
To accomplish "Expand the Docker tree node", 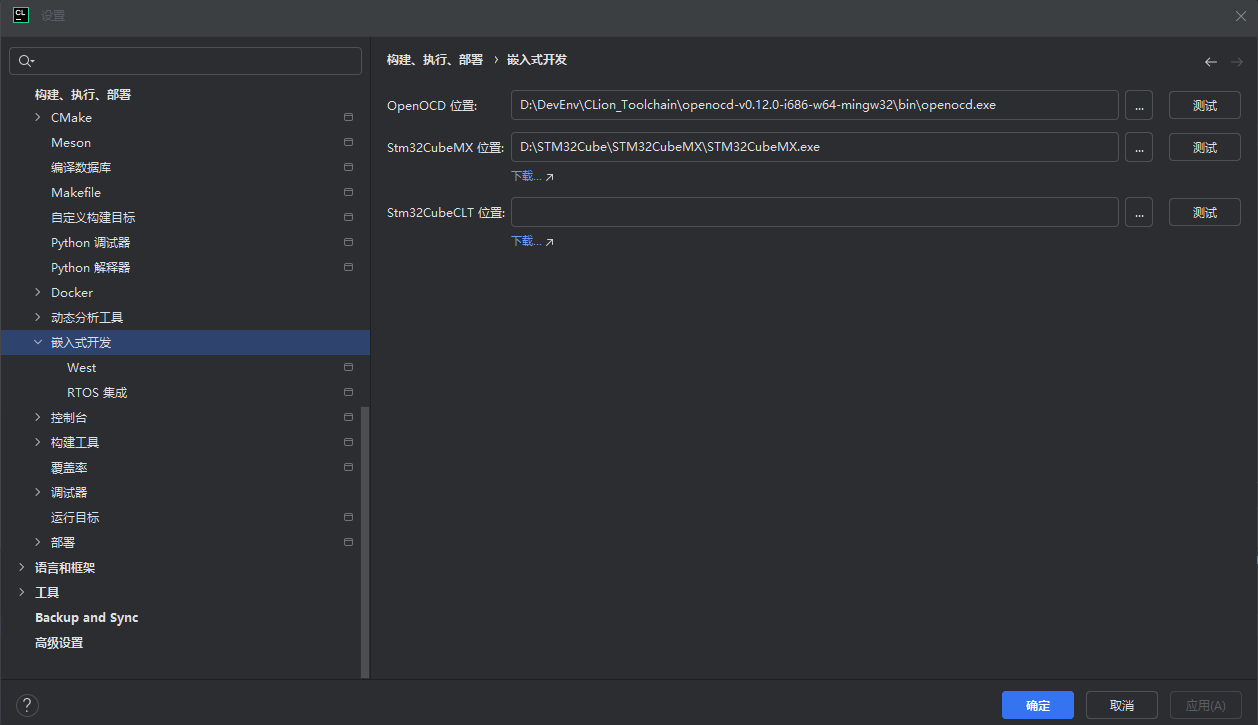I will pyautogui.click(x=38, y=292).
